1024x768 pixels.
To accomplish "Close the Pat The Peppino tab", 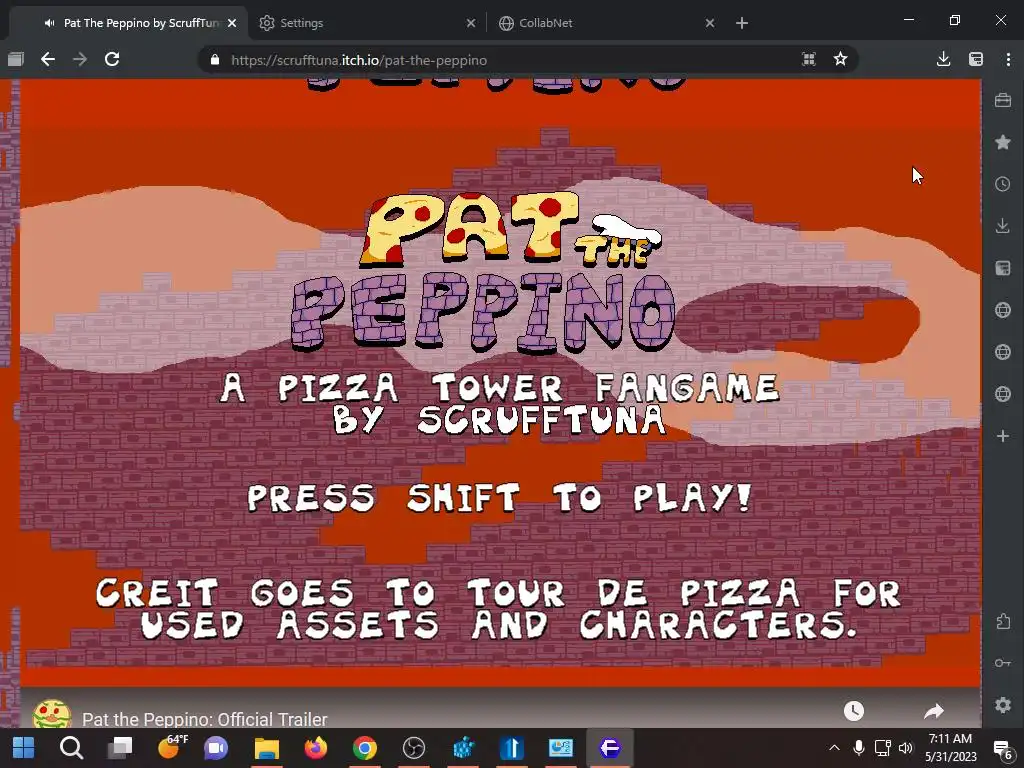I will coord(232,23).
